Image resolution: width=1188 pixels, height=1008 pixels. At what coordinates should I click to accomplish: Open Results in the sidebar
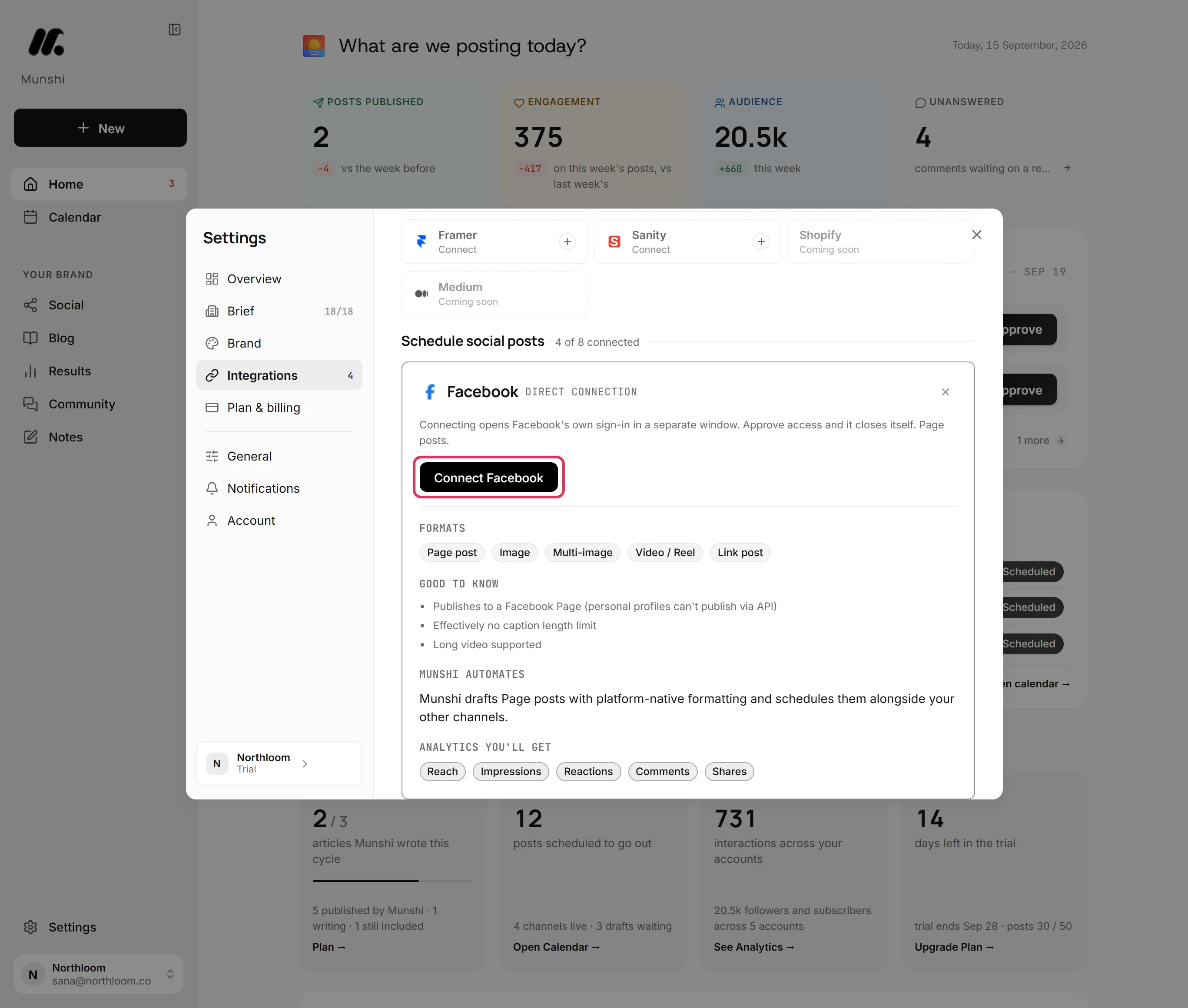point(99,371)
